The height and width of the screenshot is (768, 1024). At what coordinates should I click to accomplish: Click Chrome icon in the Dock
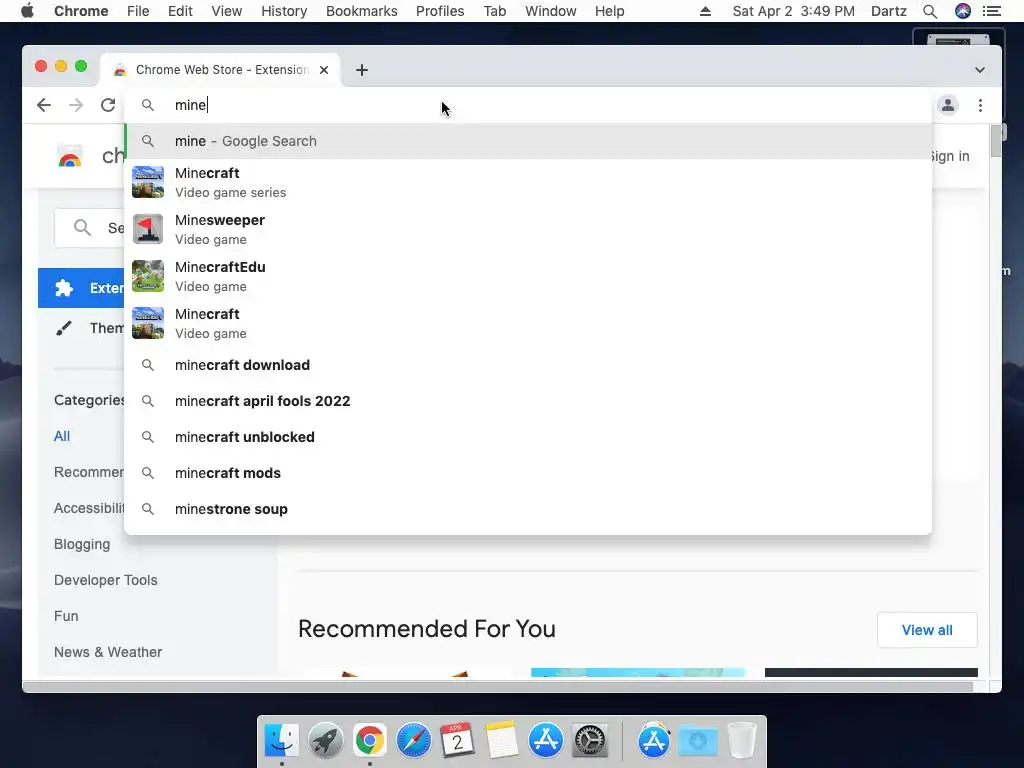(370, 740)
